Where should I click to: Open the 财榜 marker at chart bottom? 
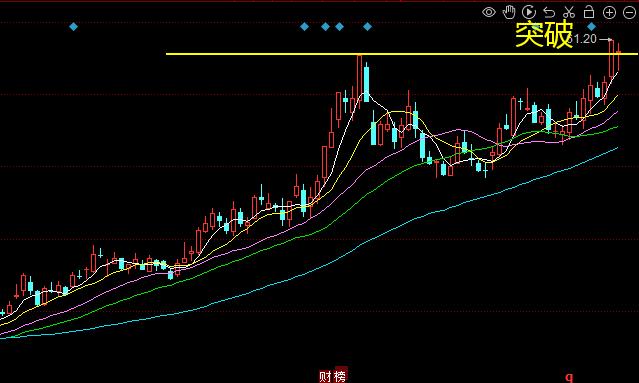[333, 376]
